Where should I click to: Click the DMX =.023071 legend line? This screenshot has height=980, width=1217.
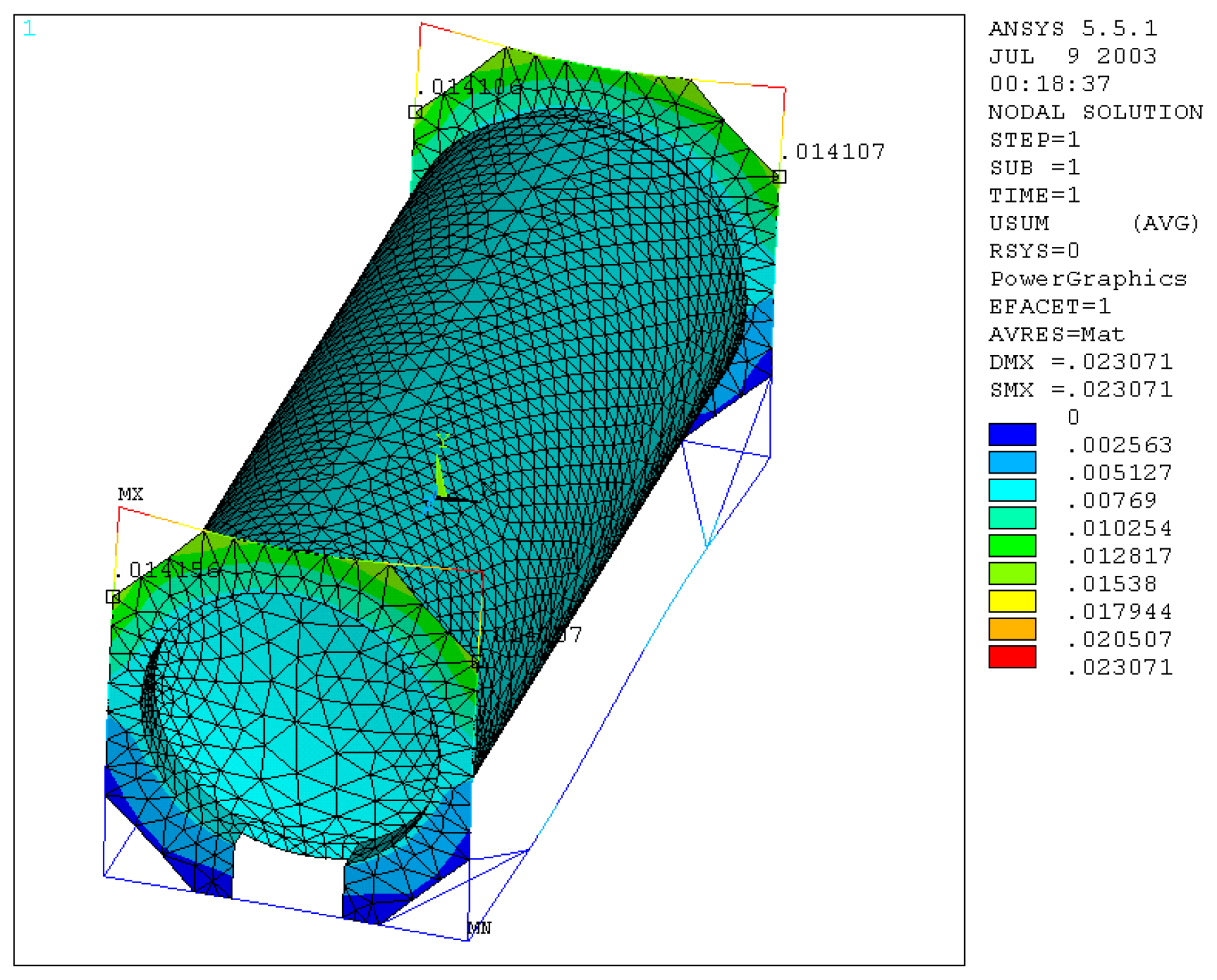[x=1080, y=362]
